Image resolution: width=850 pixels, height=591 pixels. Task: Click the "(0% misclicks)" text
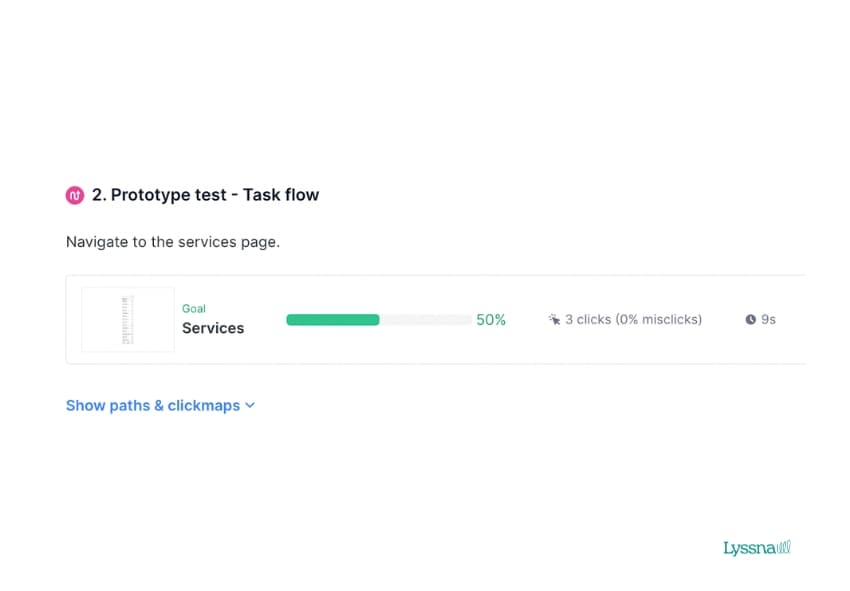coord(658,319)
